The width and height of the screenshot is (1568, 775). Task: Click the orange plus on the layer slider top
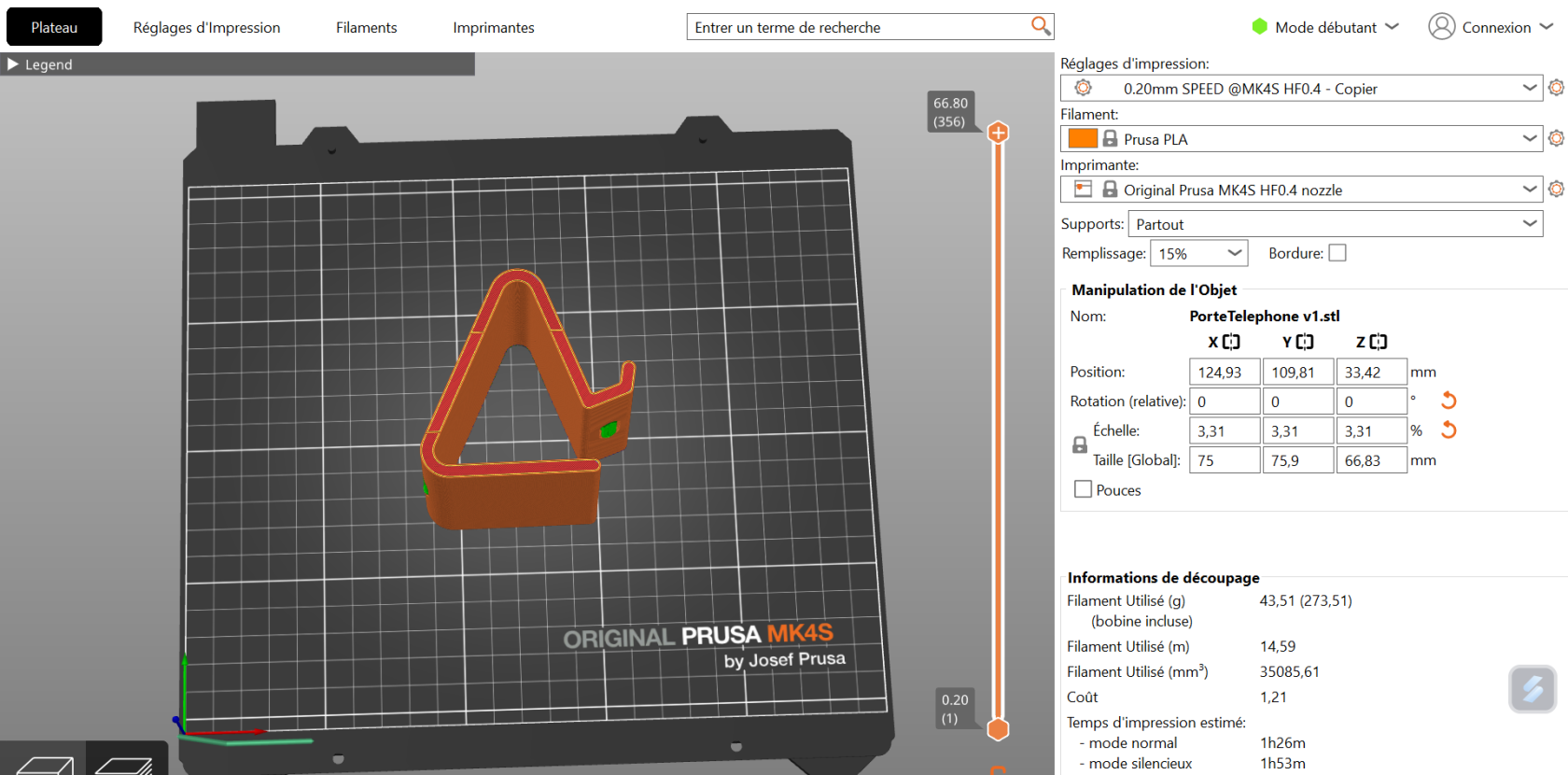(998, 133)
